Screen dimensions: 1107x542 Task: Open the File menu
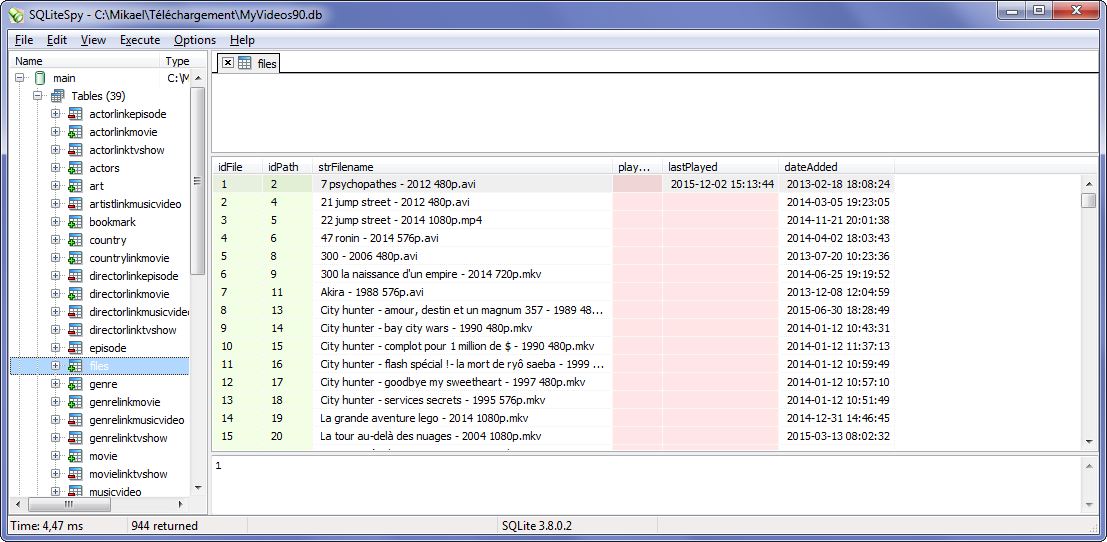coord(24,40)
